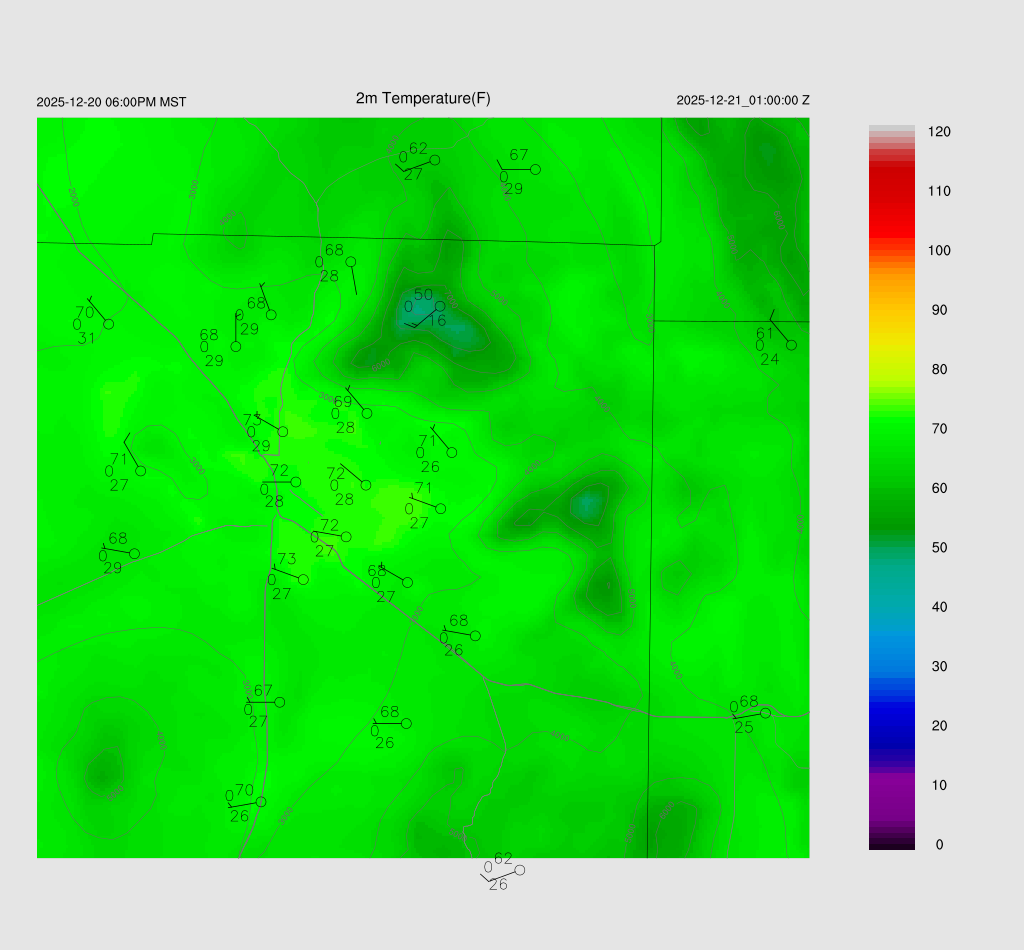Image resolution: width=1024 pixels, height=950 pixels.
Task: Click the station reading 73 over 29
Action: 282,431
